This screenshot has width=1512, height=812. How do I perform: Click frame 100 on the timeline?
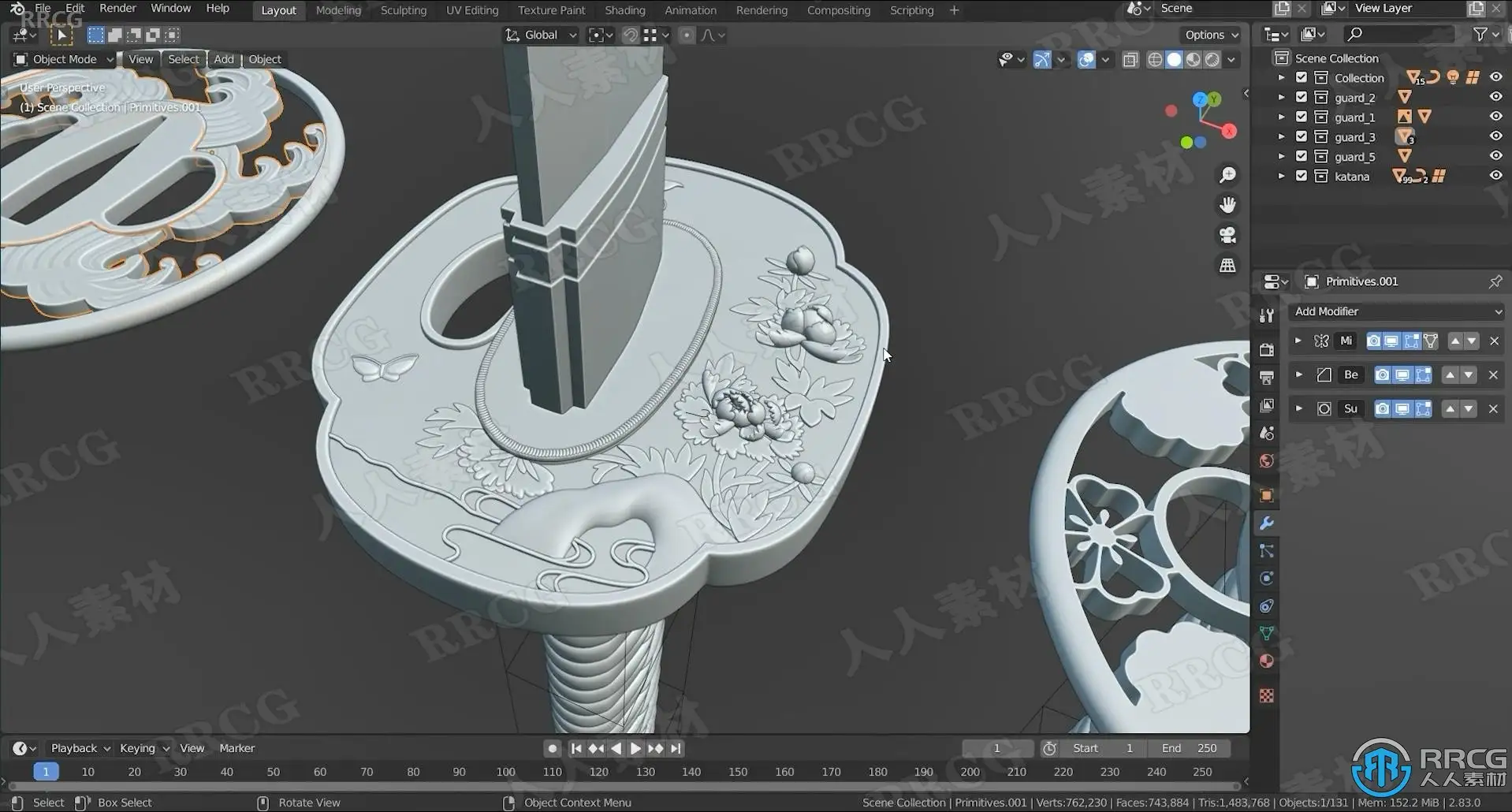pos(505,772)
